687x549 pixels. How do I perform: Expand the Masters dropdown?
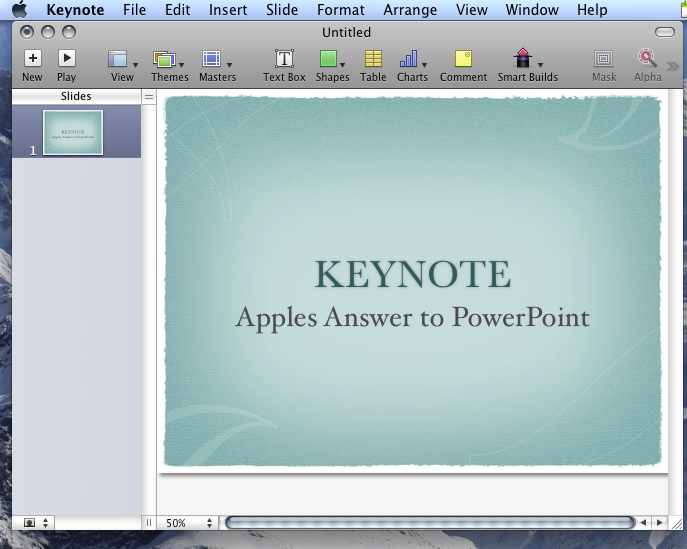[229, 65]
